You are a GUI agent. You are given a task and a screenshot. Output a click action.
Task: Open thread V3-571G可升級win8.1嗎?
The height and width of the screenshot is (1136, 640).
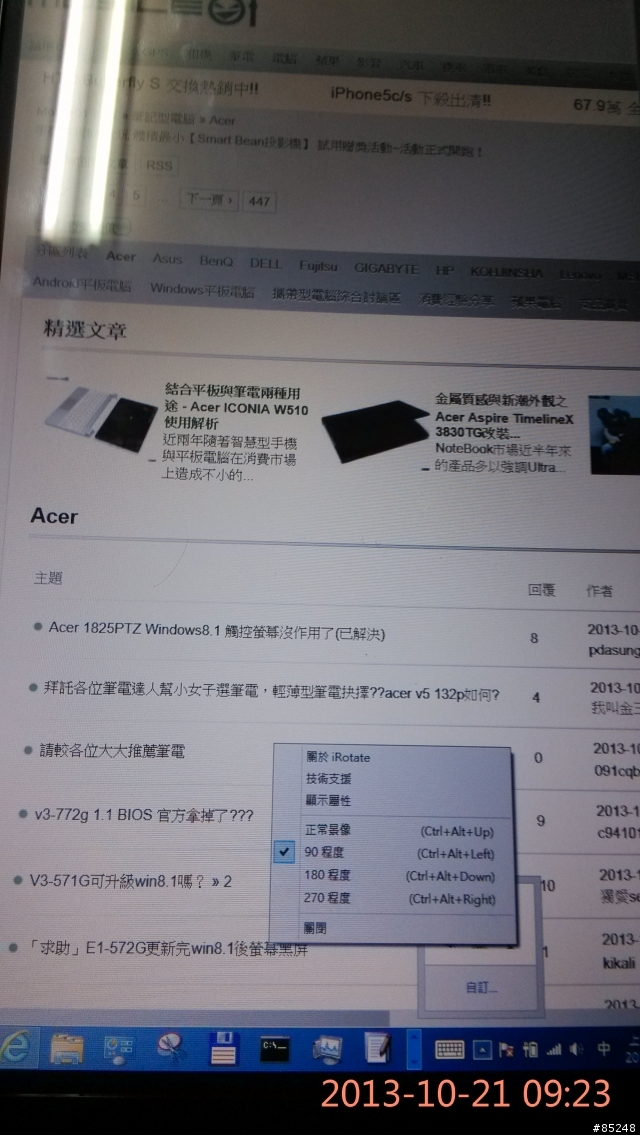click(x=119, y=881)
